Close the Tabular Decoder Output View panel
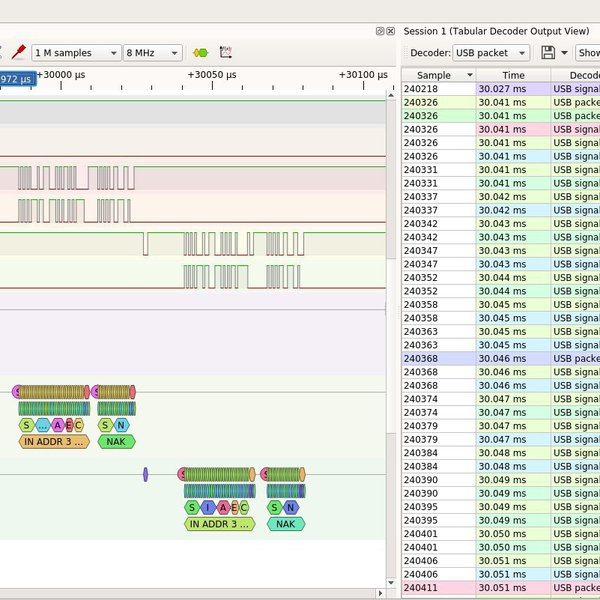This screenshot has height=600, width=600. [x=391, y=31]
